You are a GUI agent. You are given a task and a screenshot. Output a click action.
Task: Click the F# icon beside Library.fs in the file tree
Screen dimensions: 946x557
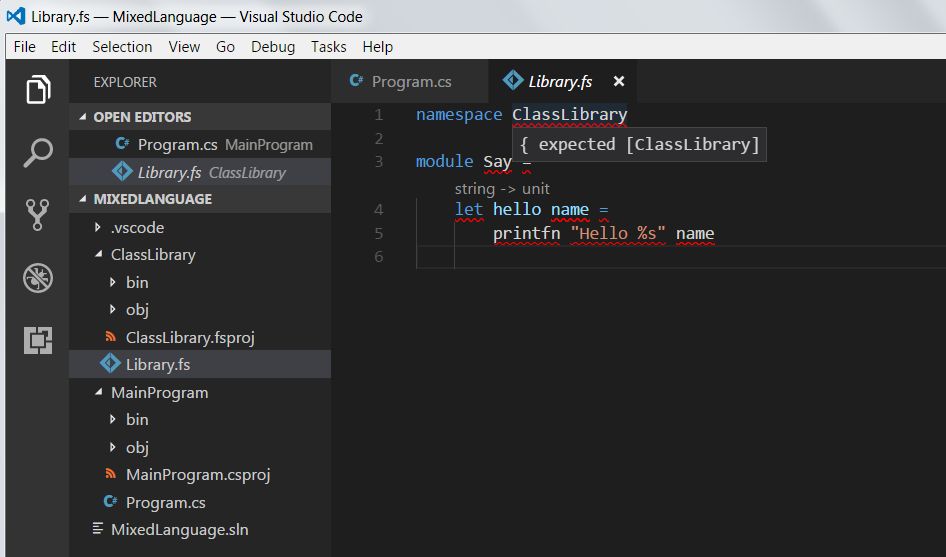[110, 364]
